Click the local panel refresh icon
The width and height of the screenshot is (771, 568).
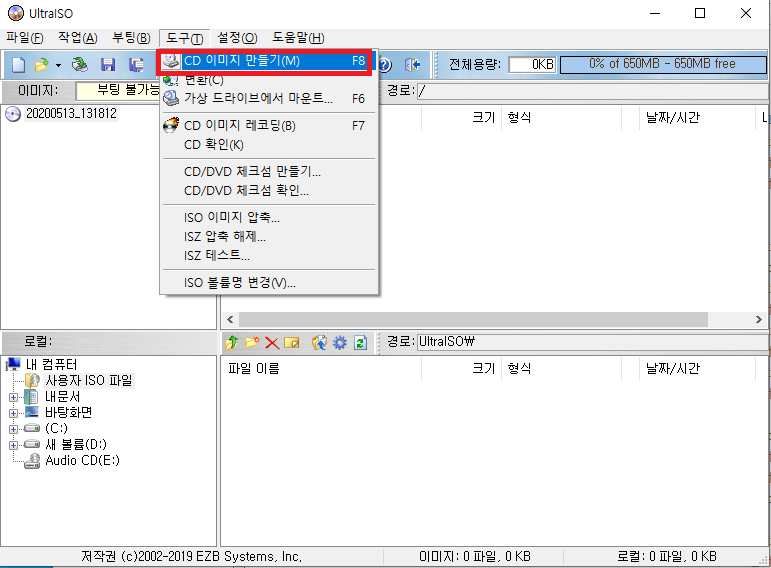360,343
